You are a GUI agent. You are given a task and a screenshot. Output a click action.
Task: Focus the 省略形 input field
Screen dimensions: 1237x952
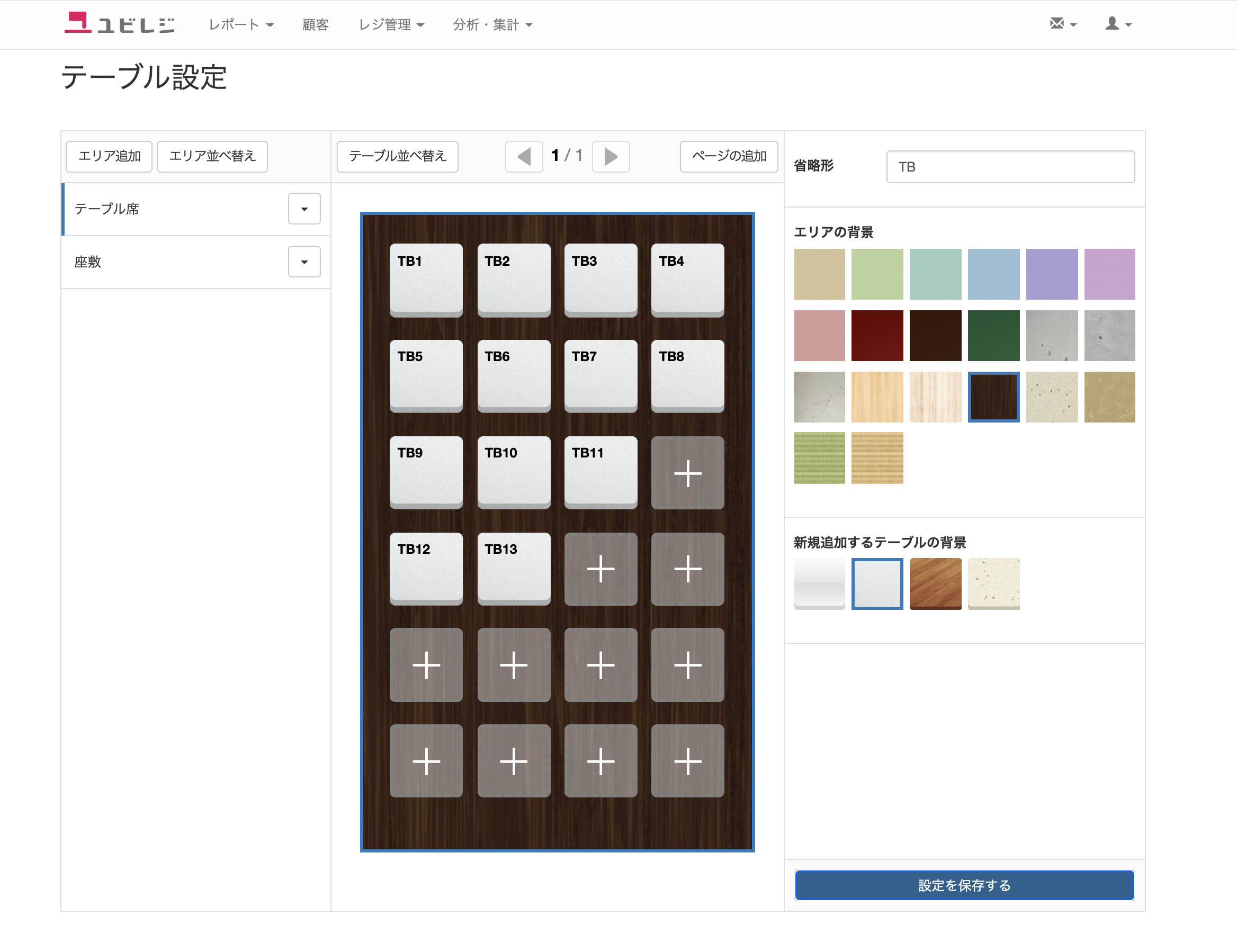[x=1010, y=166]
